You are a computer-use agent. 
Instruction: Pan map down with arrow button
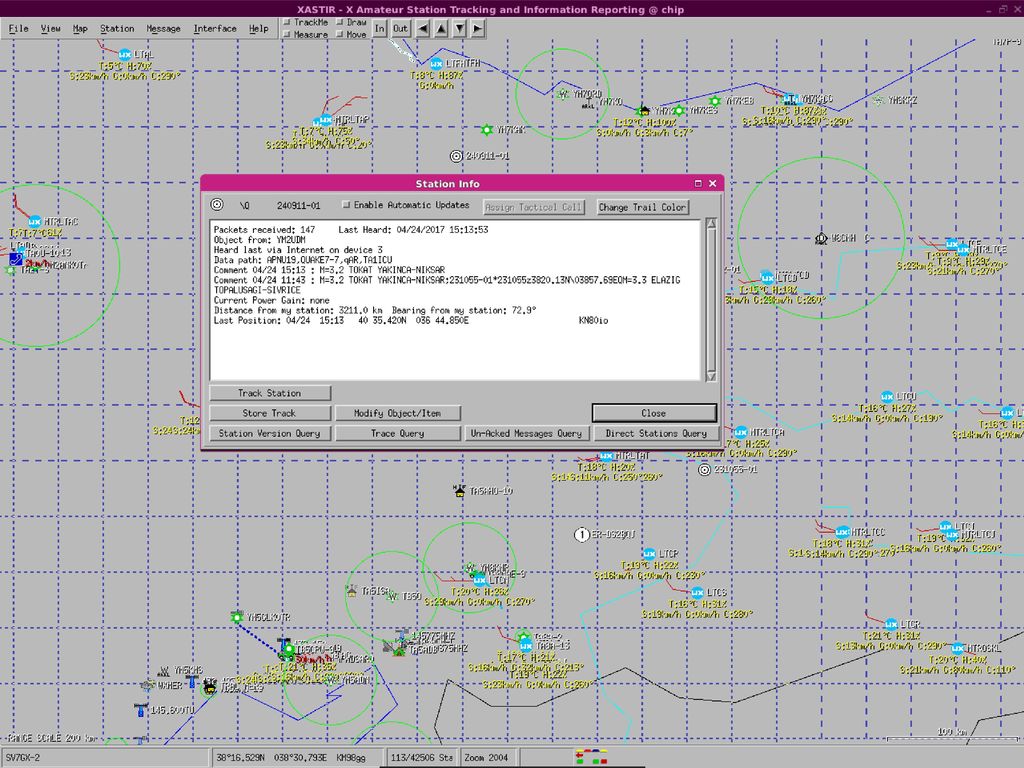click(460, 29)
